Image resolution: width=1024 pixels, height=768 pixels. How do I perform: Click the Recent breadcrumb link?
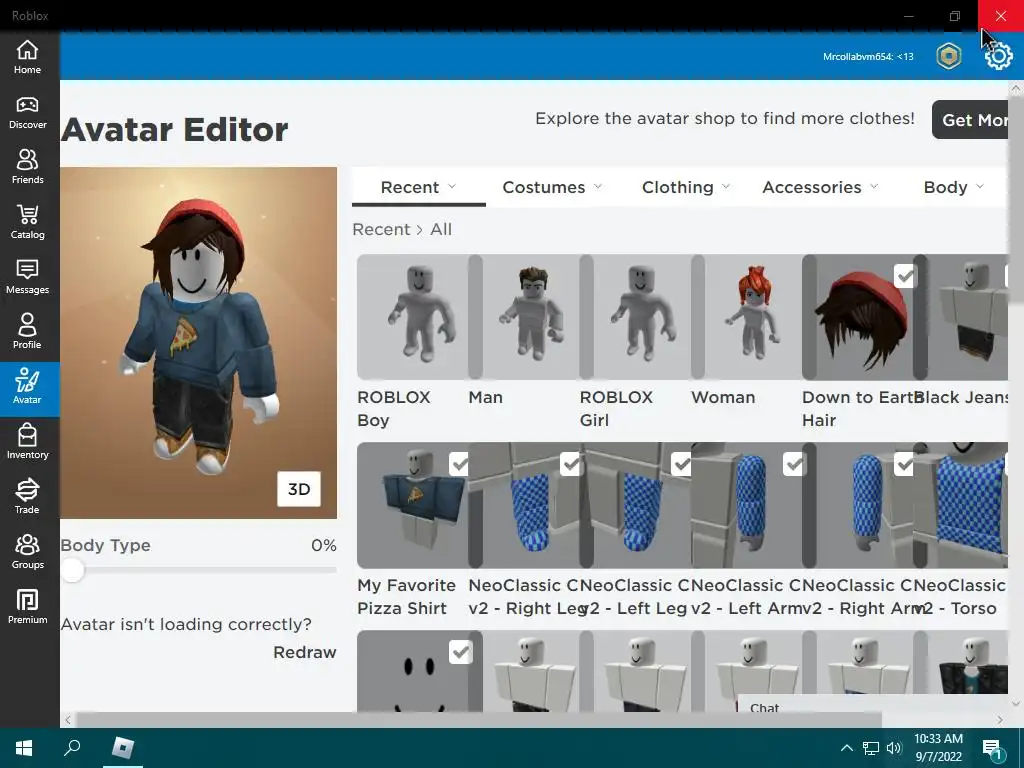381,229
